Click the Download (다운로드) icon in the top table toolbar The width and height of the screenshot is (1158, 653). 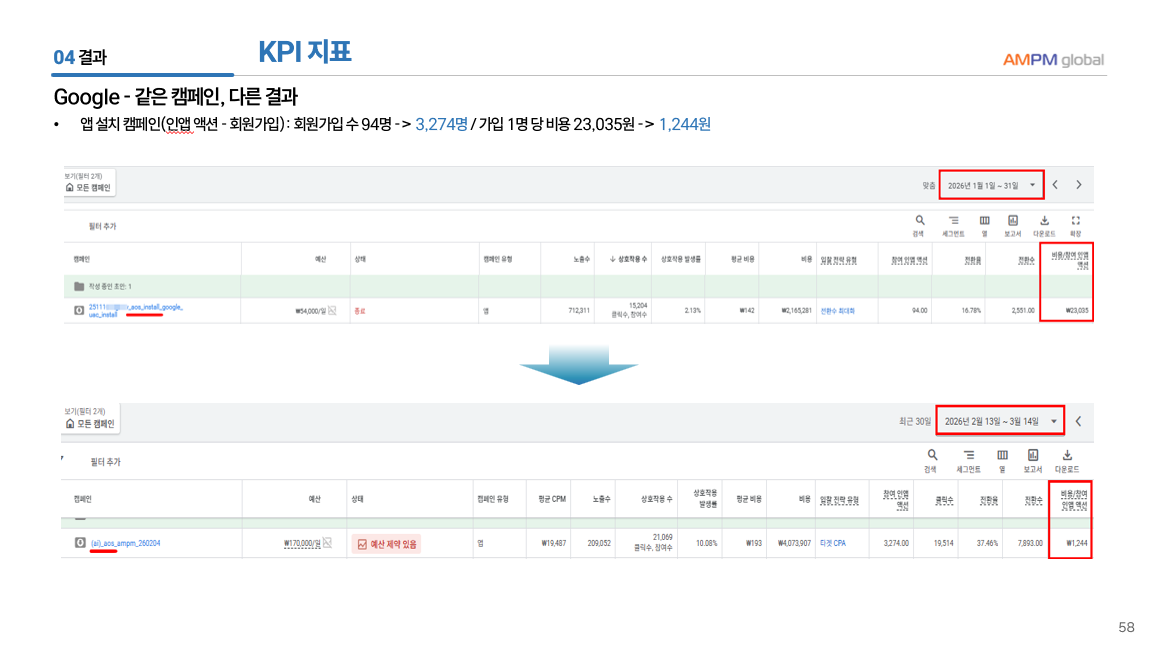pyautogui.click(x=1044, y=221)
